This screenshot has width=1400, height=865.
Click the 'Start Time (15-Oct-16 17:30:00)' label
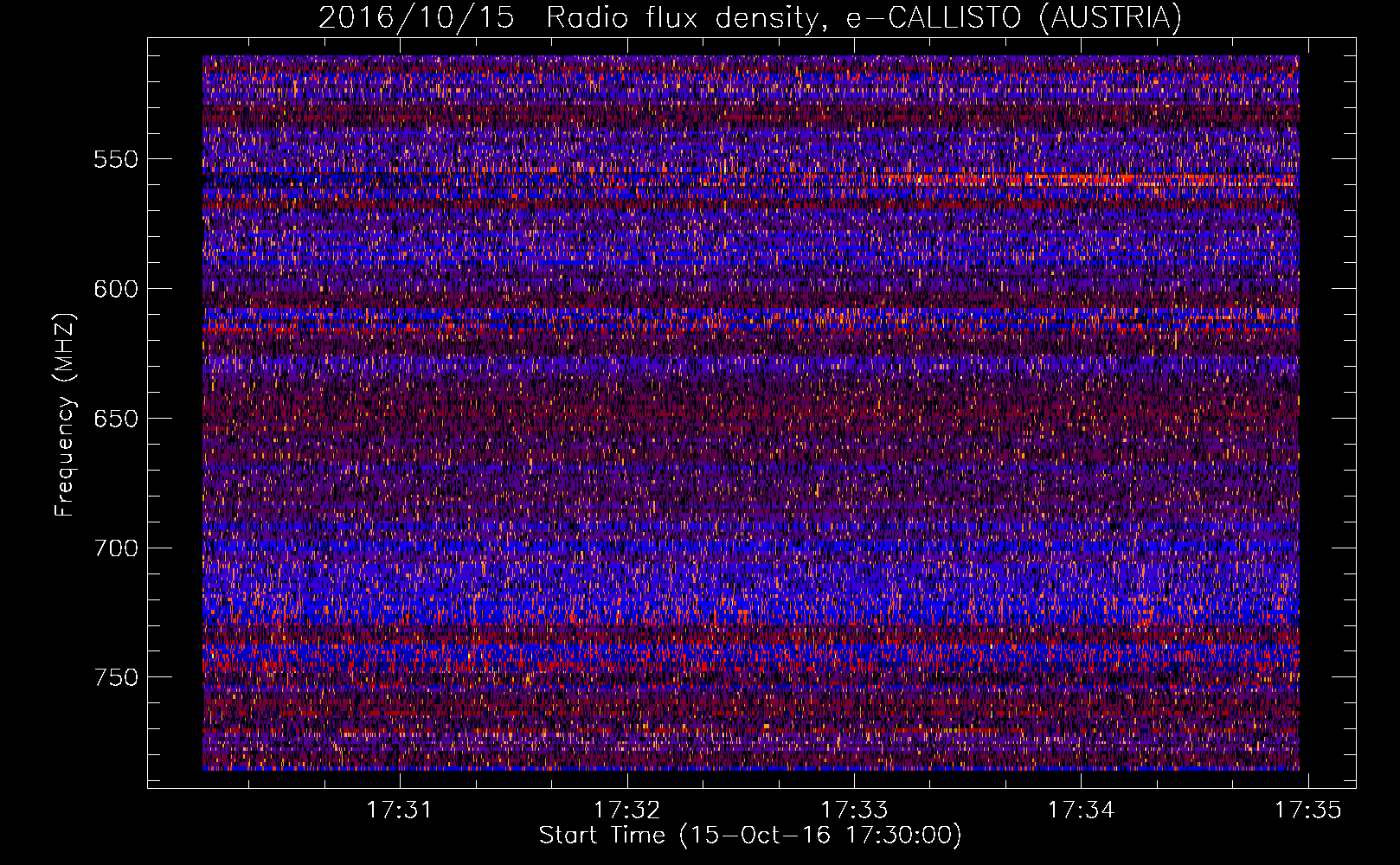[750, 836]
